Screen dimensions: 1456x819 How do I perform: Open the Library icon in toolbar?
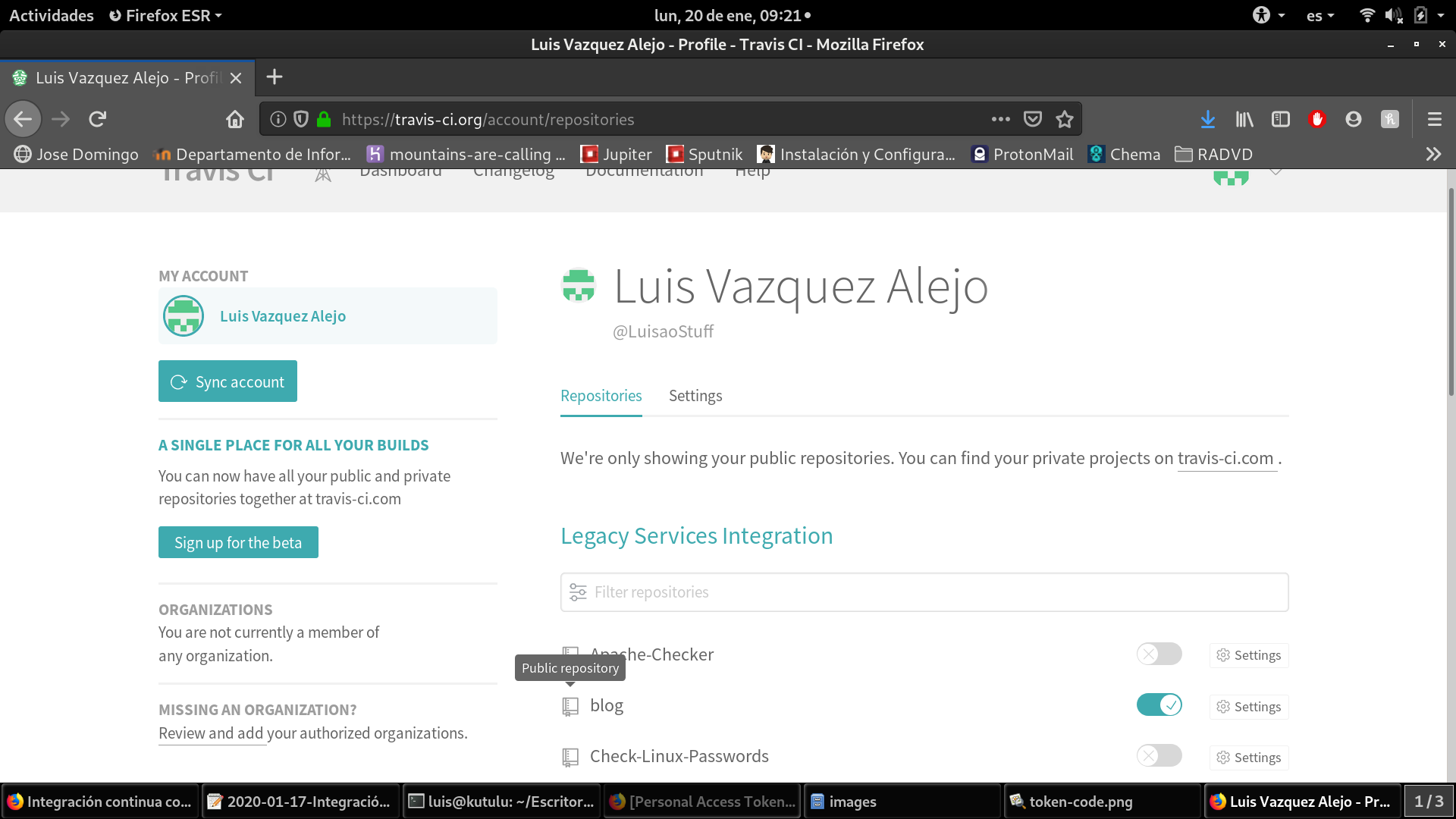[x=1244, y=119]
